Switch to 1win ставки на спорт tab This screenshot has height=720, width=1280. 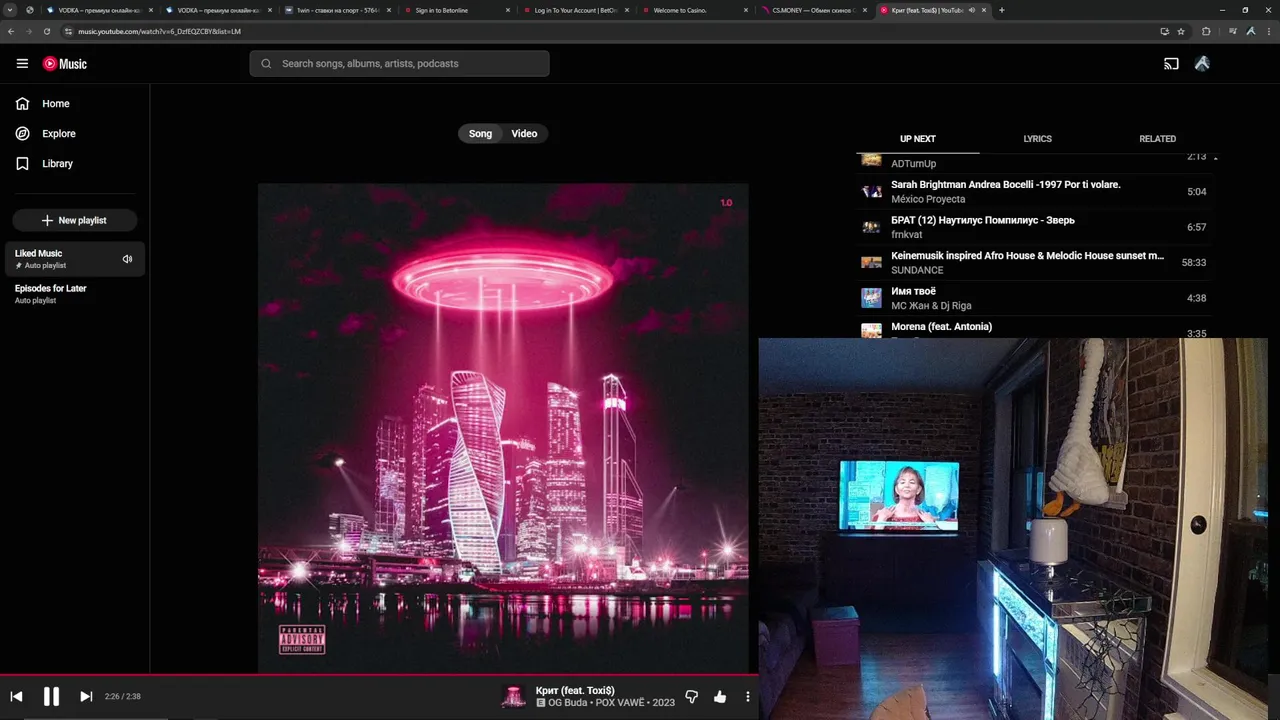pos(336,10)
